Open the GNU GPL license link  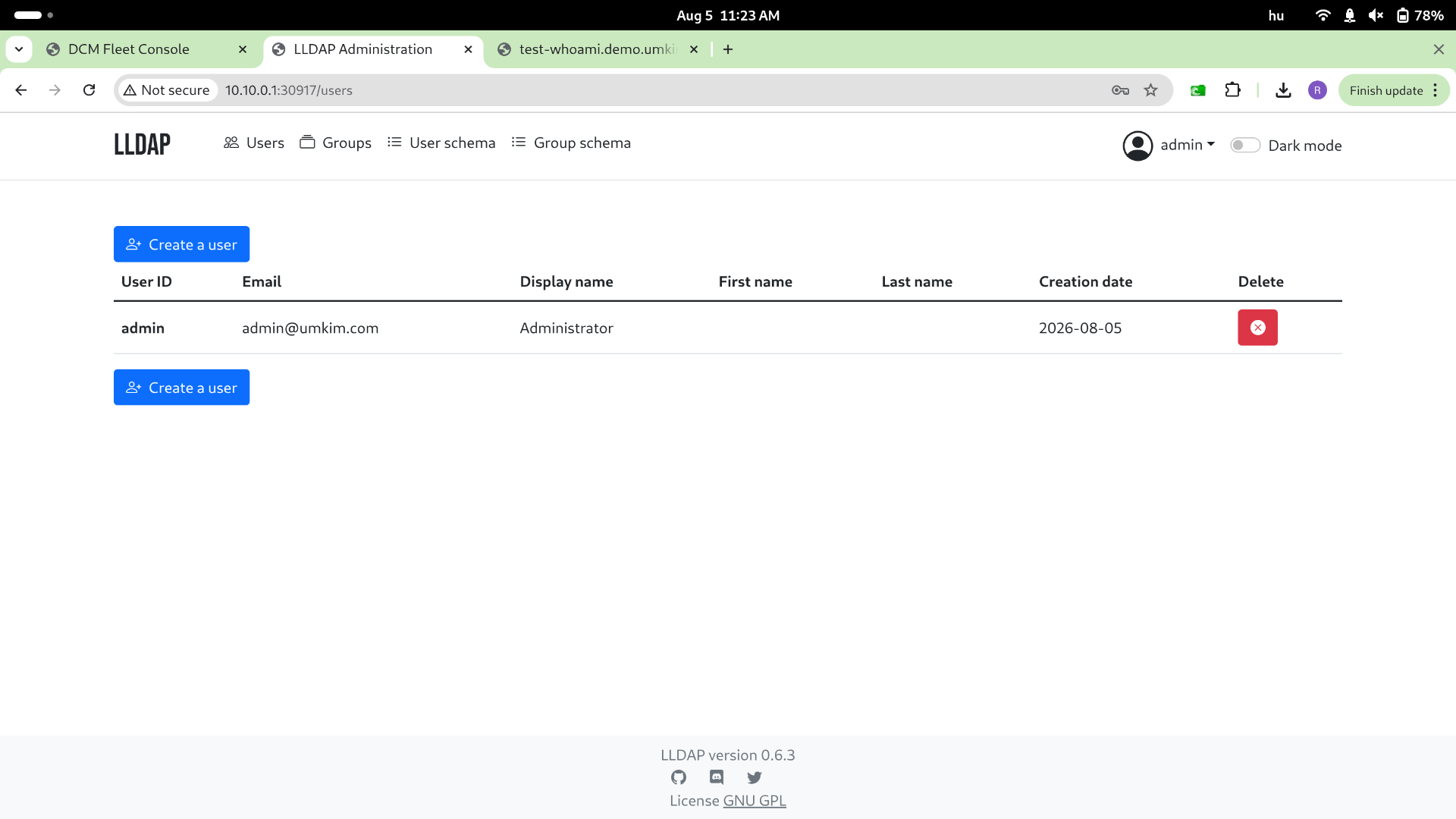coord(755,801)
